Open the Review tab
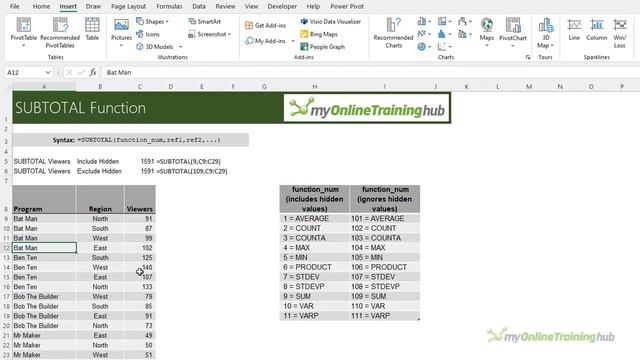Image resolution: width=640 pixels, height=360 pixels. click(225, 7)
